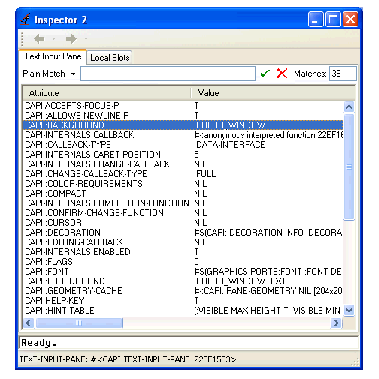Click the Matches label
The height and width of the screenshot is (379, 379).
(x=310, y=74)
